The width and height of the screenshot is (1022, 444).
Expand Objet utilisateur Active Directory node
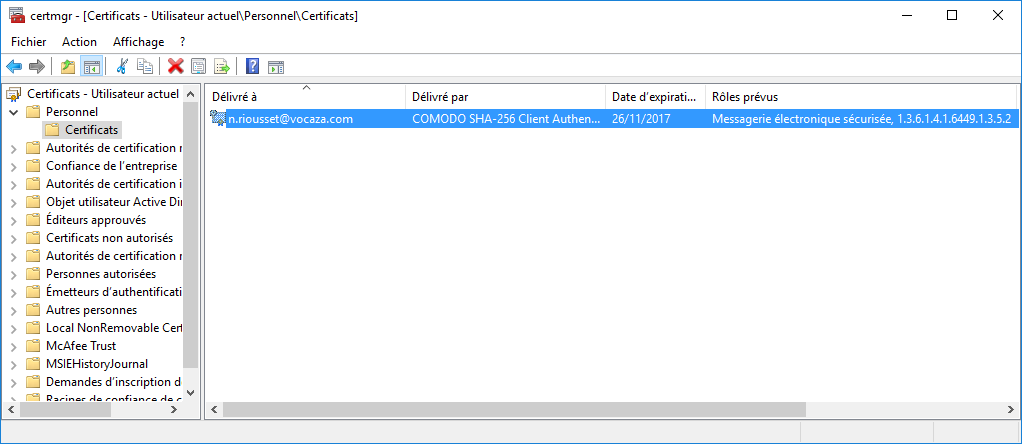coord(14,202)
